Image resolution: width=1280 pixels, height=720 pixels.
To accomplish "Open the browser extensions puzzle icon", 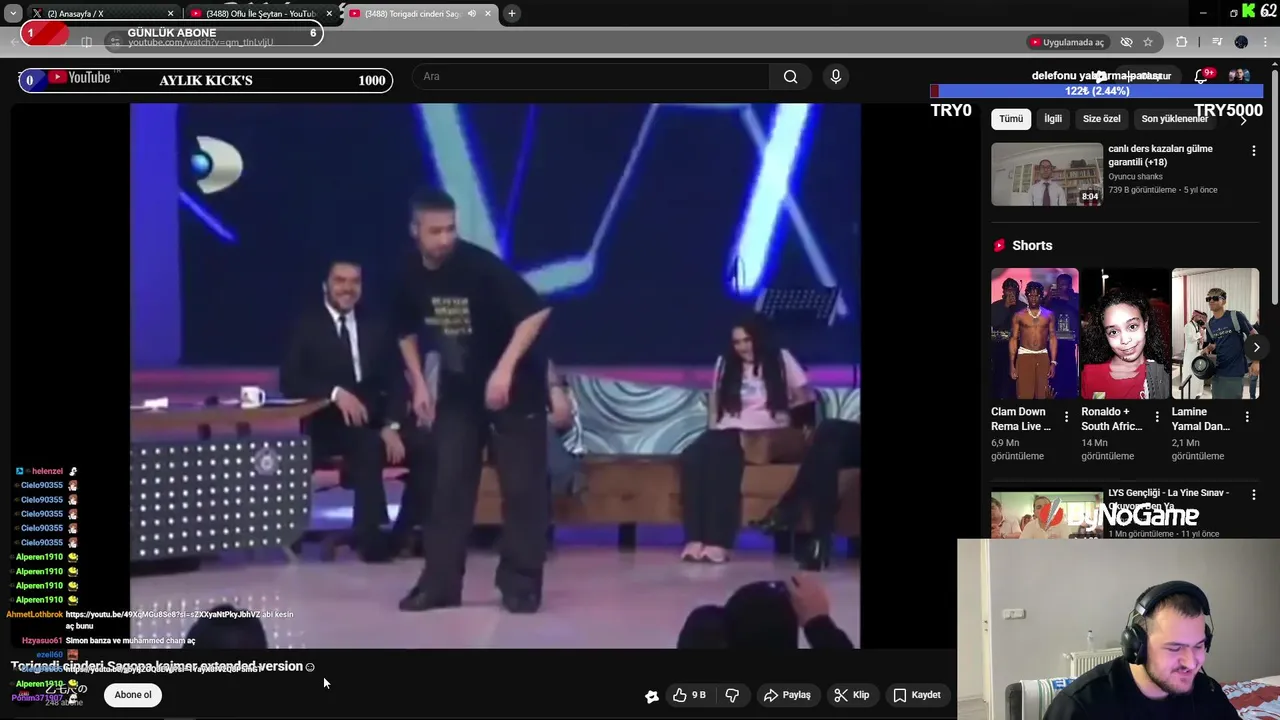I will click(x=1182, y=42).
